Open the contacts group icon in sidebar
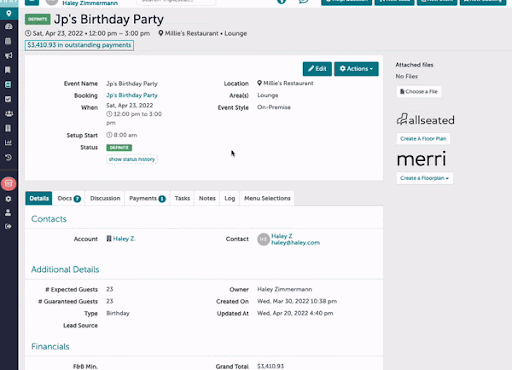The height and width of the screenshot is (370, 512). coord(9,114)
